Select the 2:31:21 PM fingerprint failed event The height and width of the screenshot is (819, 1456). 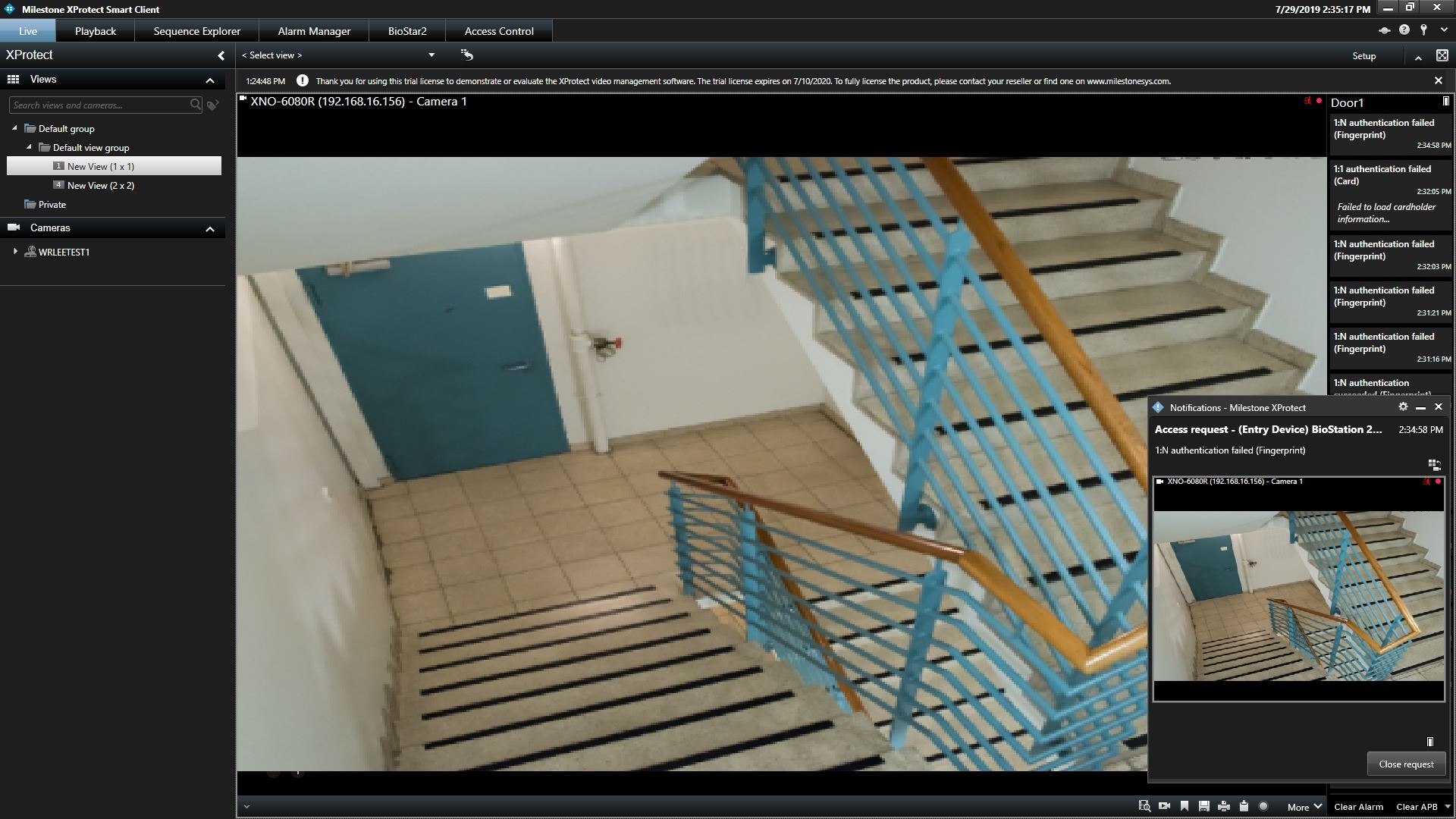pyautogui.click(x=1392, y=301)
